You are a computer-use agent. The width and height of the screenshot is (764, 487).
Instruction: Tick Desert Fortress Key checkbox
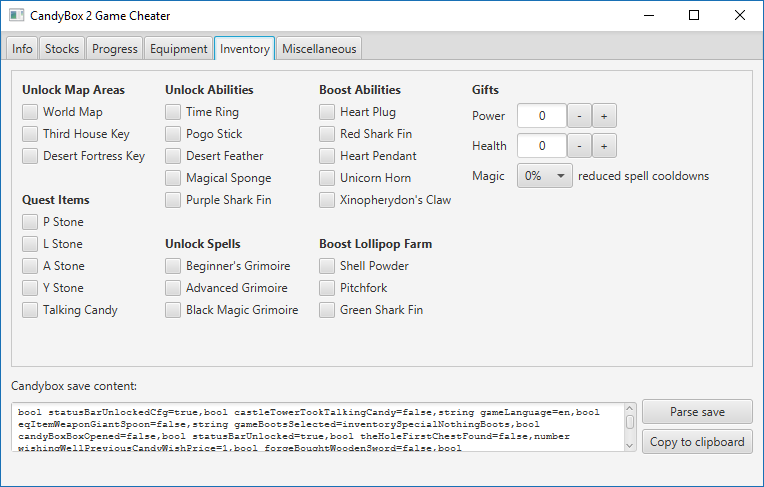click(30, 156)
